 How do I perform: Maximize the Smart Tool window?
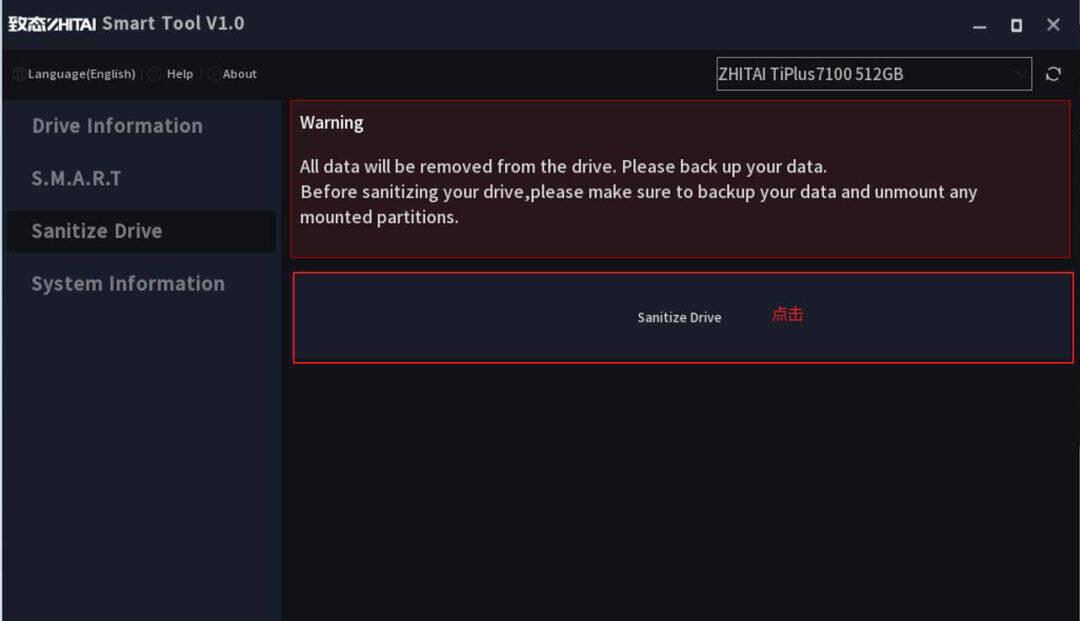click(x=1016, y=25)
